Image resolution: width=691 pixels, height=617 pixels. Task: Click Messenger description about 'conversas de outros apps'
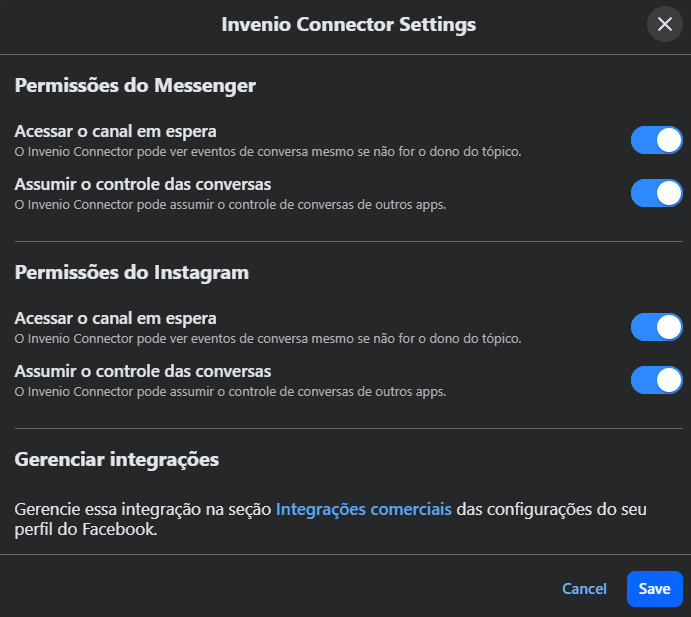pyautogui.click(x=230, y=205)
